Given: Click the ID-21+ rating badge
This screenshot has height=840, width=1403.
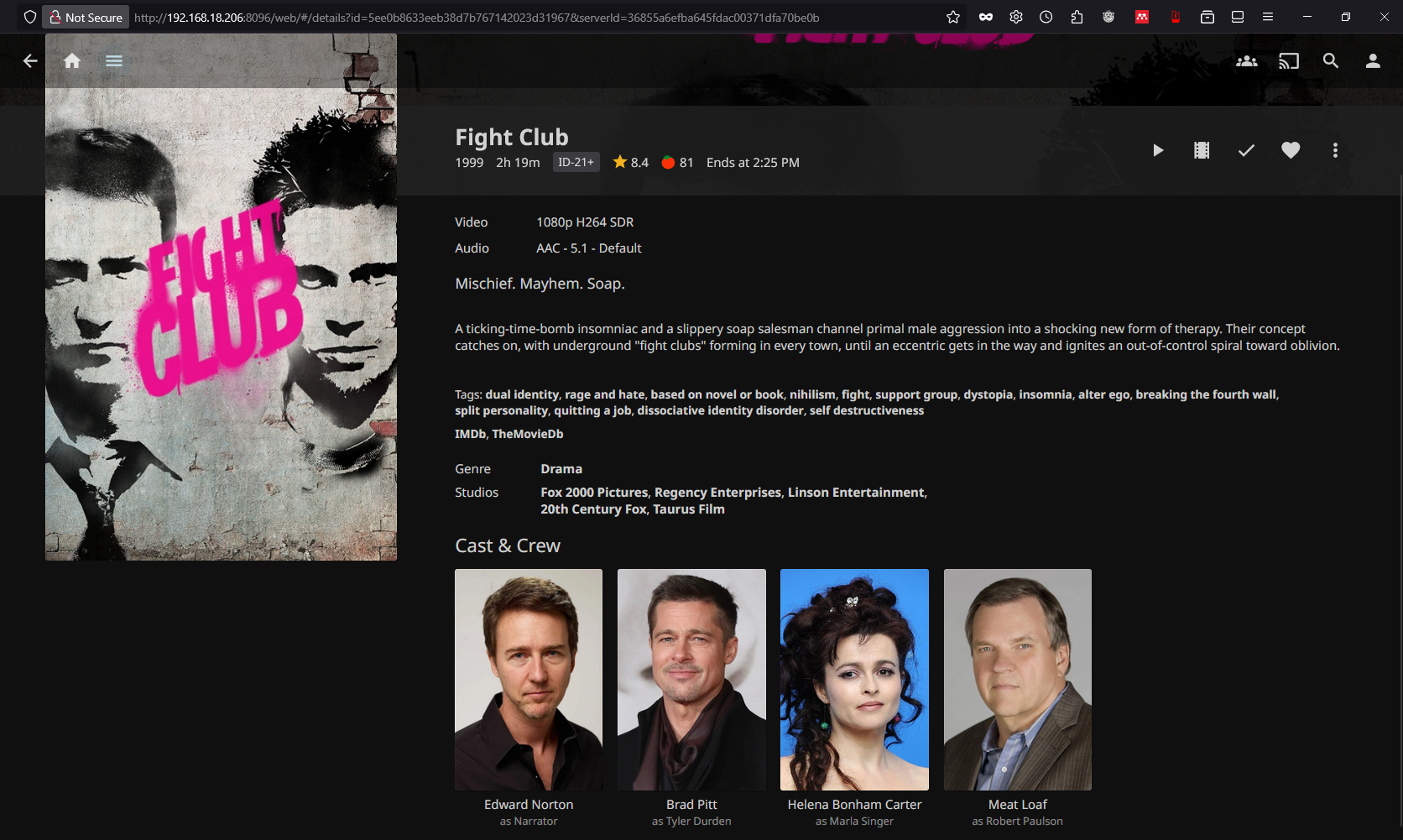Looking at the screenshot, I should click(576, 162).
